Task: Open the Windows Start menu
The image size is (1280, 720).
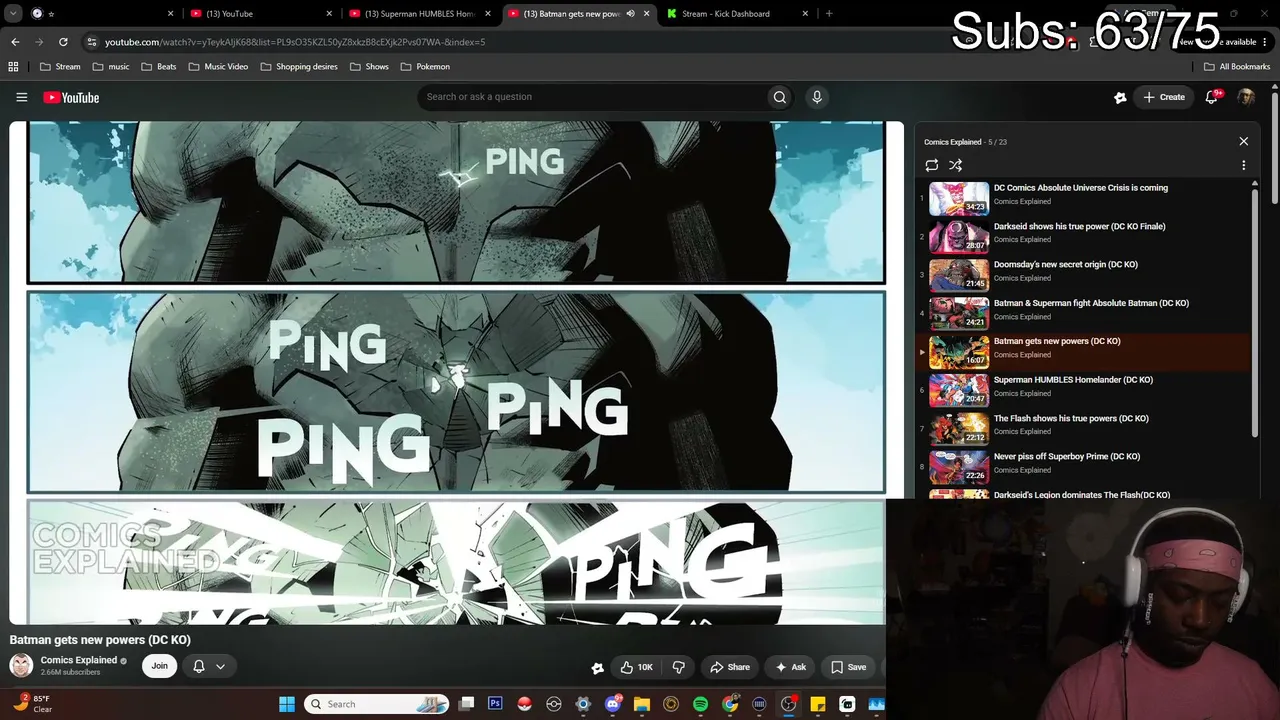Action: [287, 704]
